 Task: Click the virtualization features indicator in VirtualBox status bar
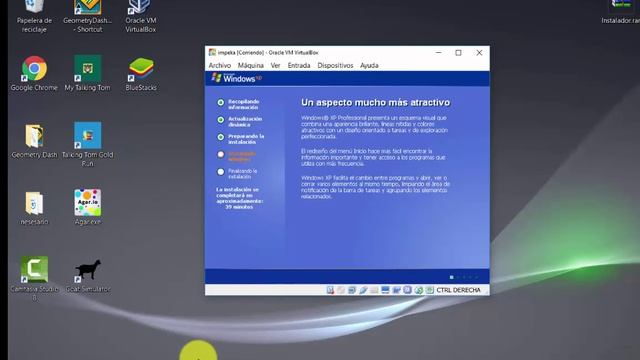tap(407, 290)
